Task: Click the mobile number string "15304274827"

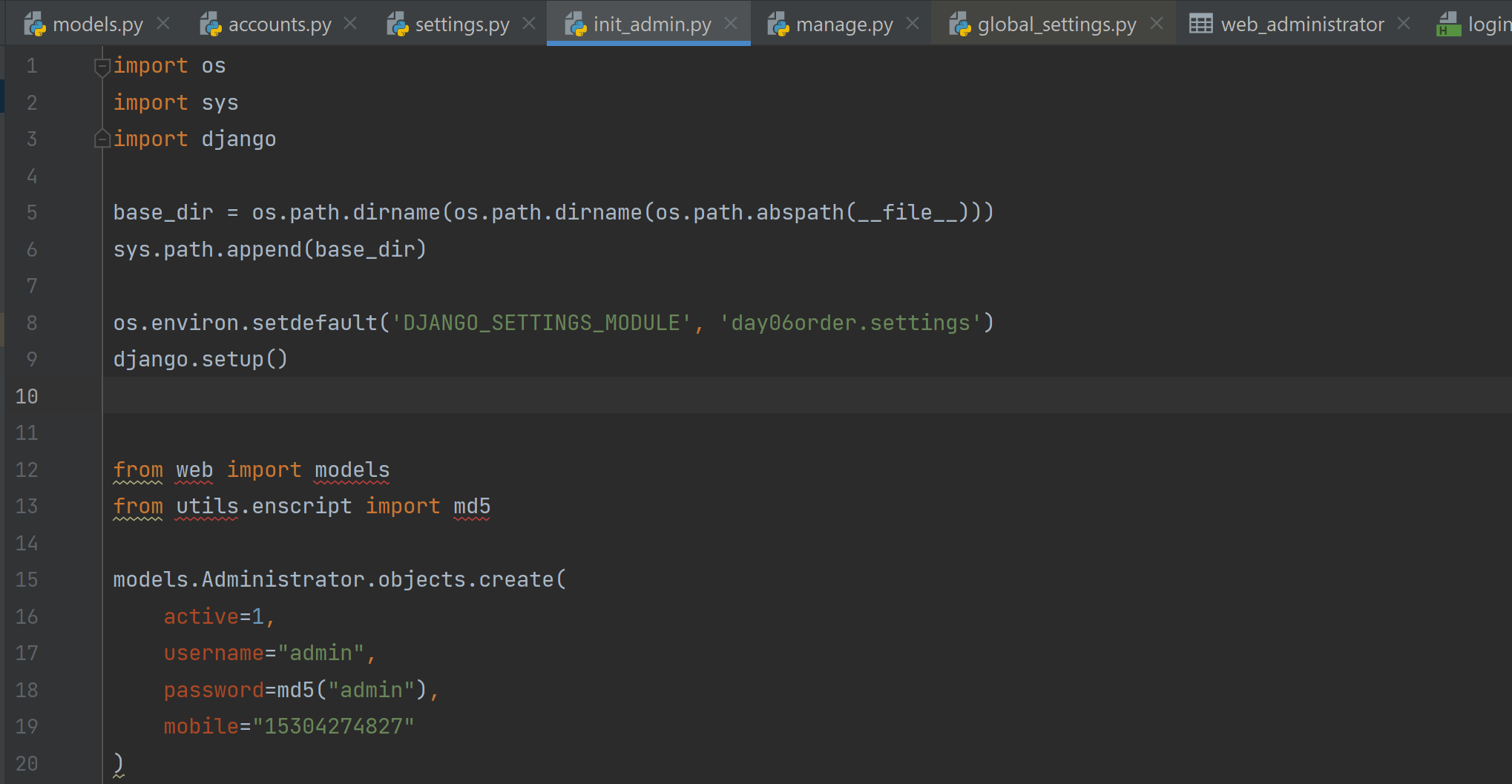Action: (333, 726)
